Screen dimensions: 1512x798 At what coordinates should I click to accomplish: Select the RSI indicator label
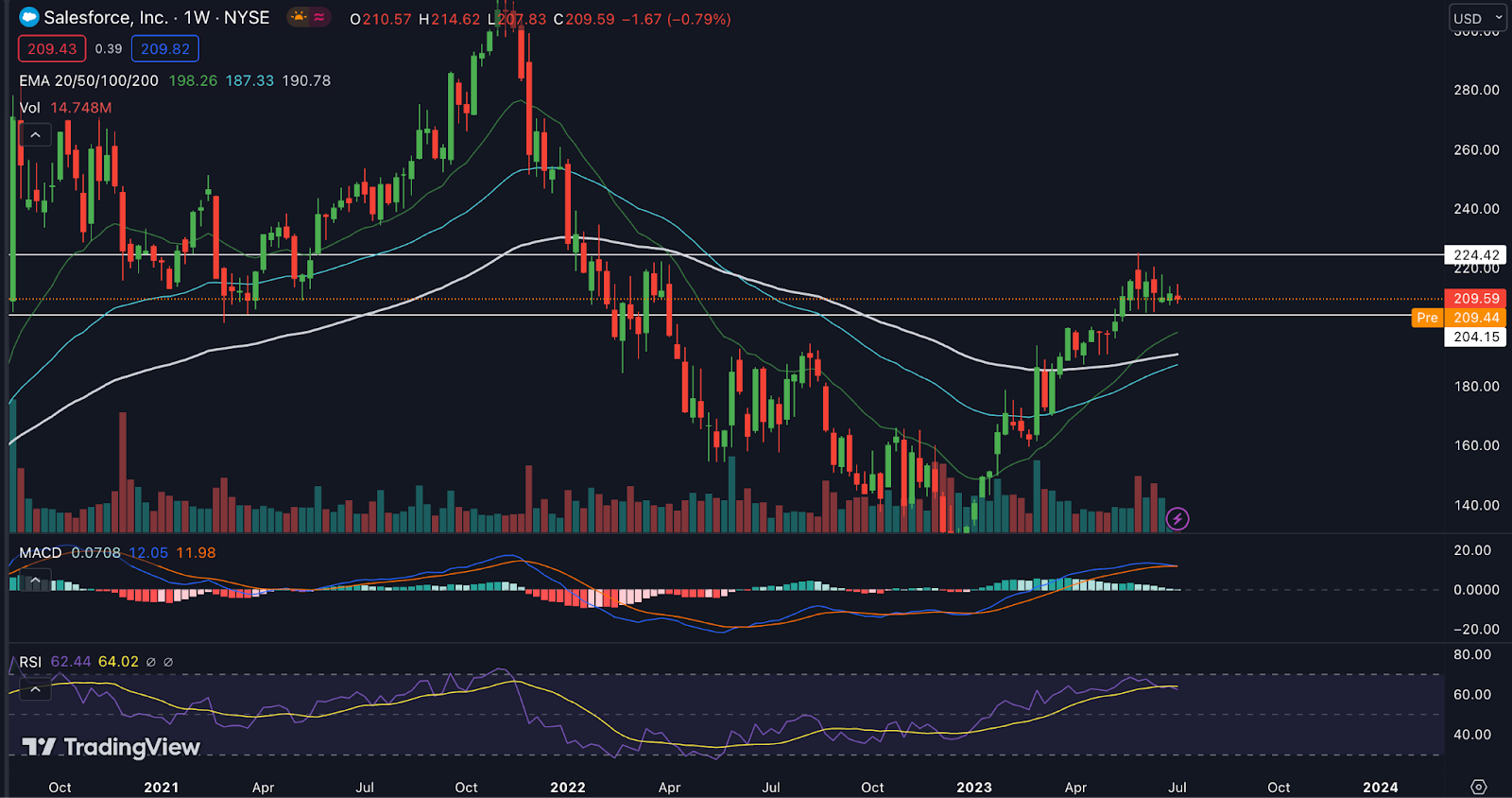click(30, 662)
